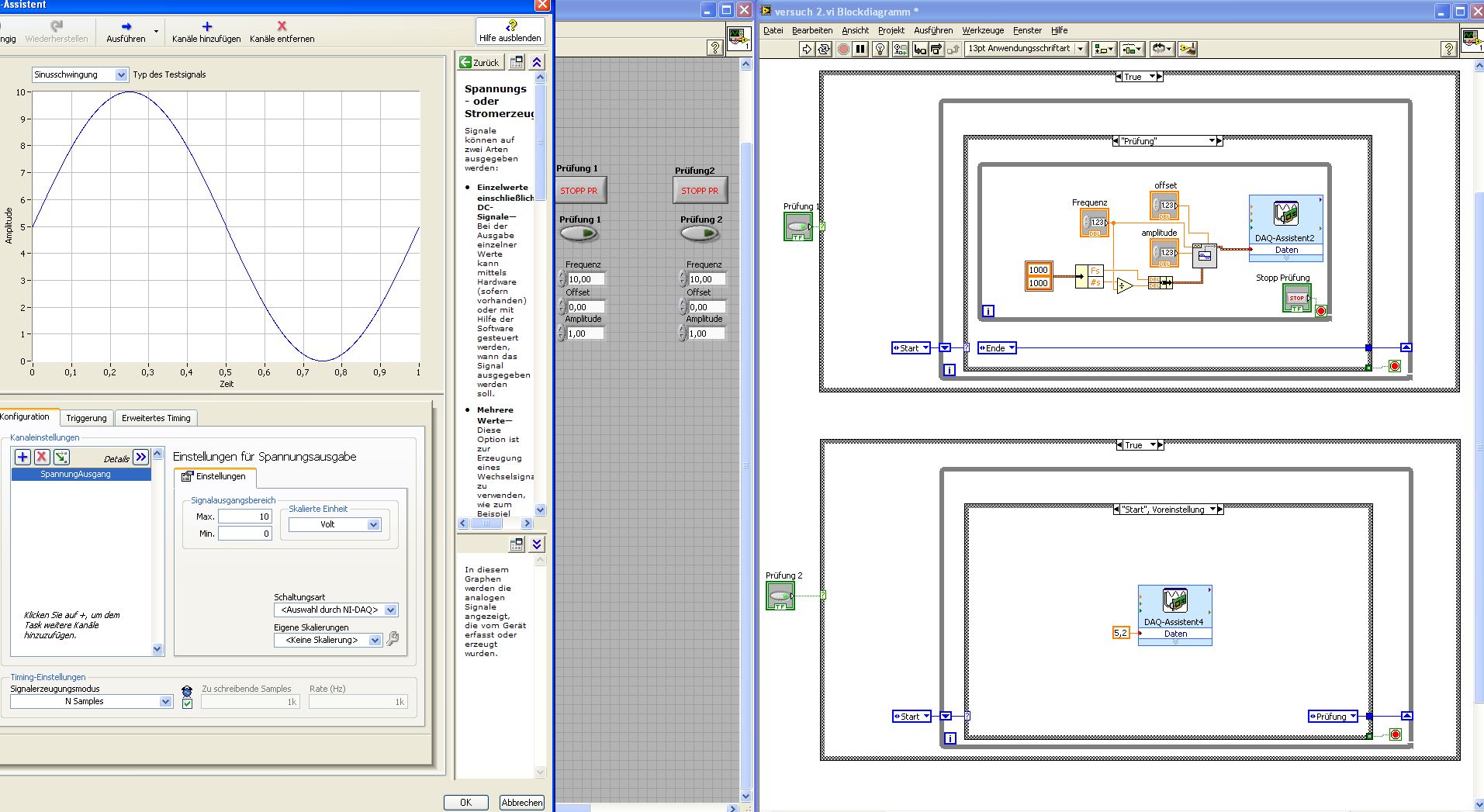Click the OK button
The height and width of the screenshot is (812, 1484).
(465, 803)
